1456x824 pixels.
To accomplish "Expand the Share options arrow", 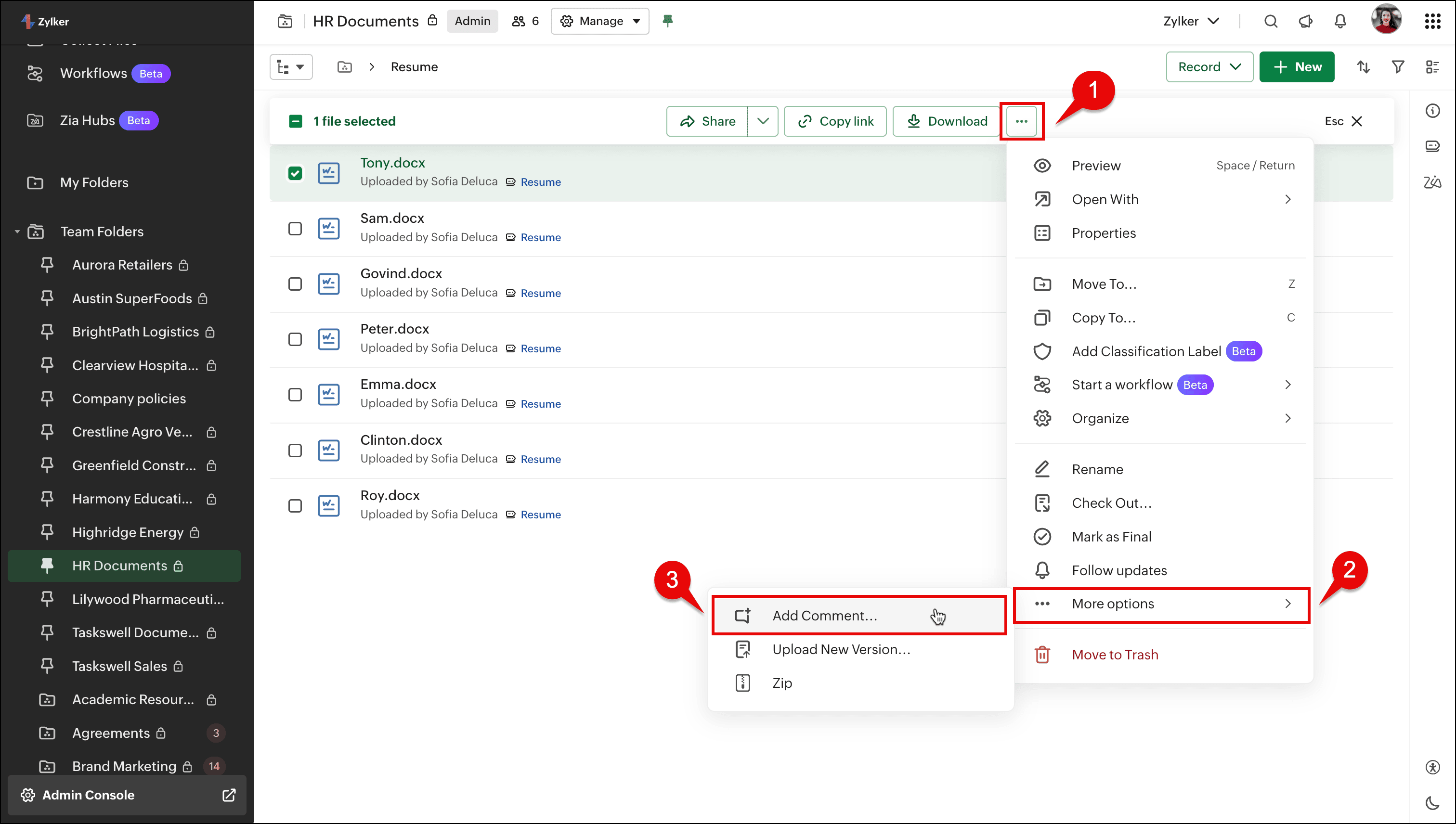I will click(x=763, y=121).
